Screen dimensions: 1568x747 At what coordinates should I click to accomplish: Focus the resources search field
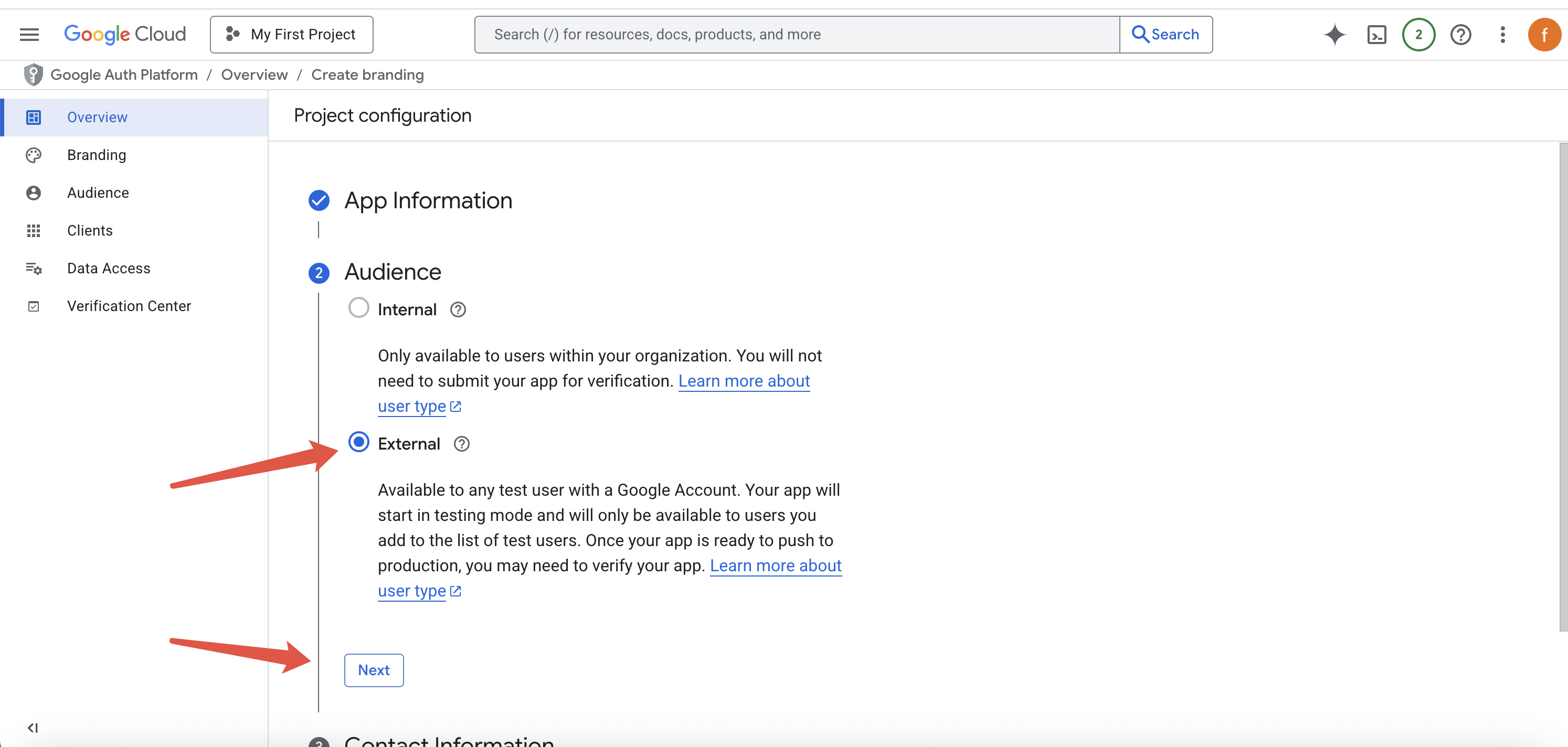797,35
